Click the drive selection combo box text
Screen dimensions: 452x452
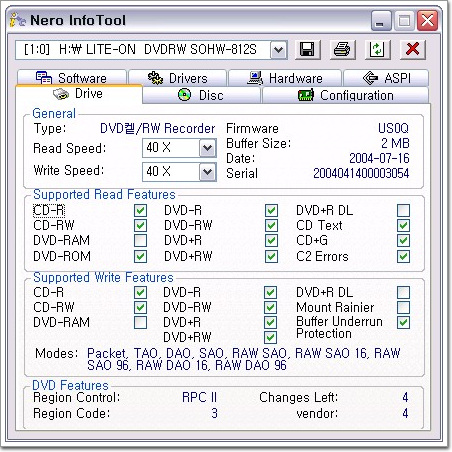click(x=140, y=50)
